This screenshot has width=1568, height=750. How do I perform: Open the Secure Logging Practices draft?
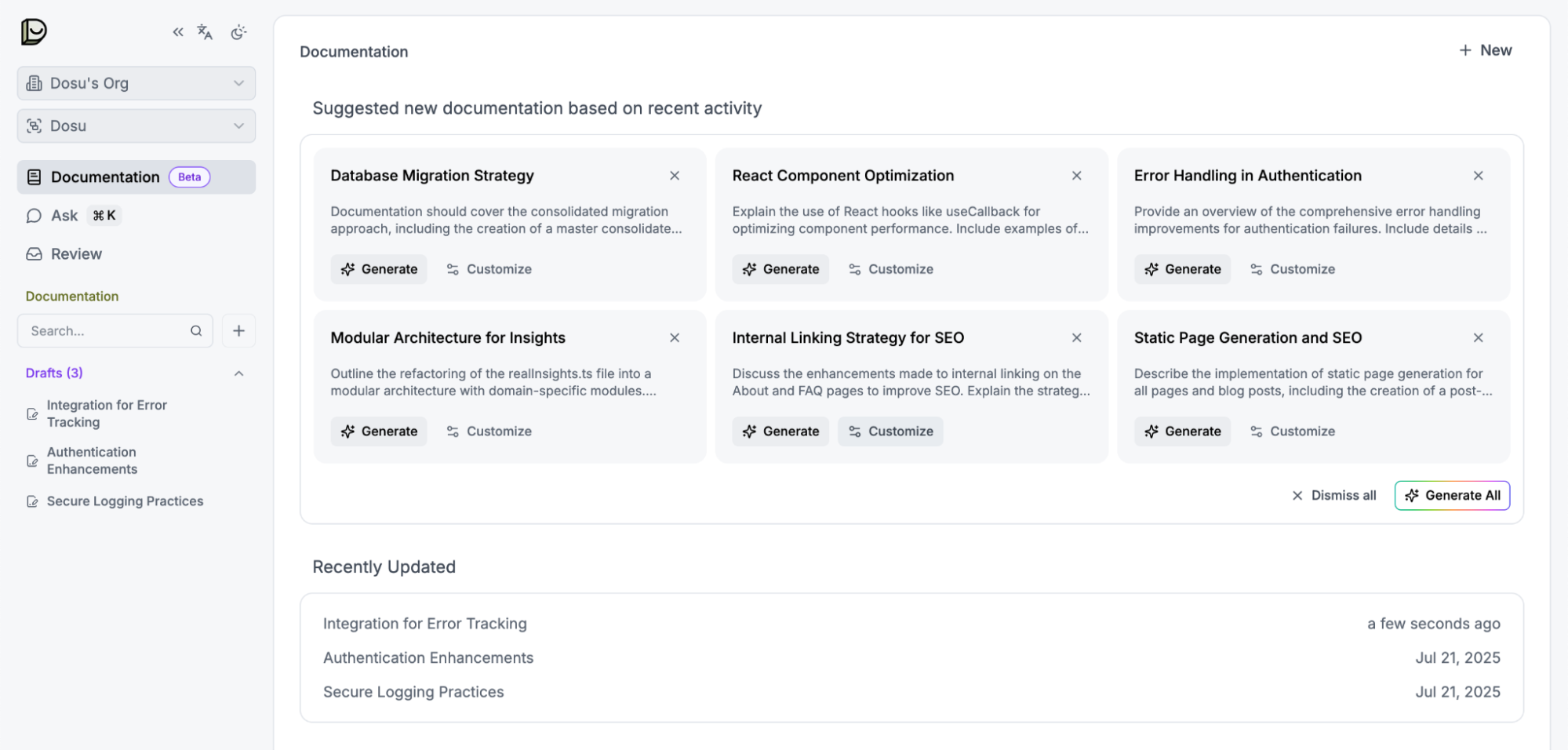coord(126,501)
